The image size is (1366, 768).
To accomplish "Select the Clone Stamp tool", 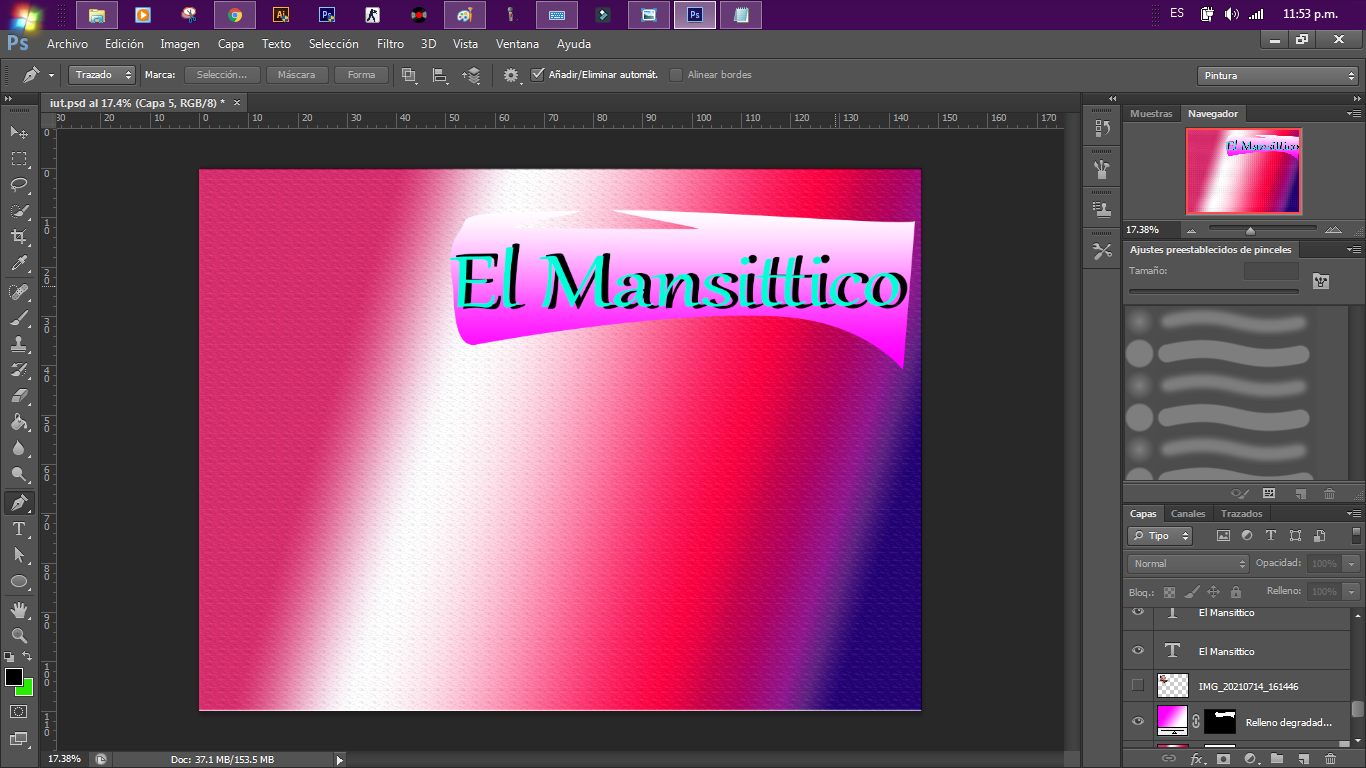I will coord(19,344).
